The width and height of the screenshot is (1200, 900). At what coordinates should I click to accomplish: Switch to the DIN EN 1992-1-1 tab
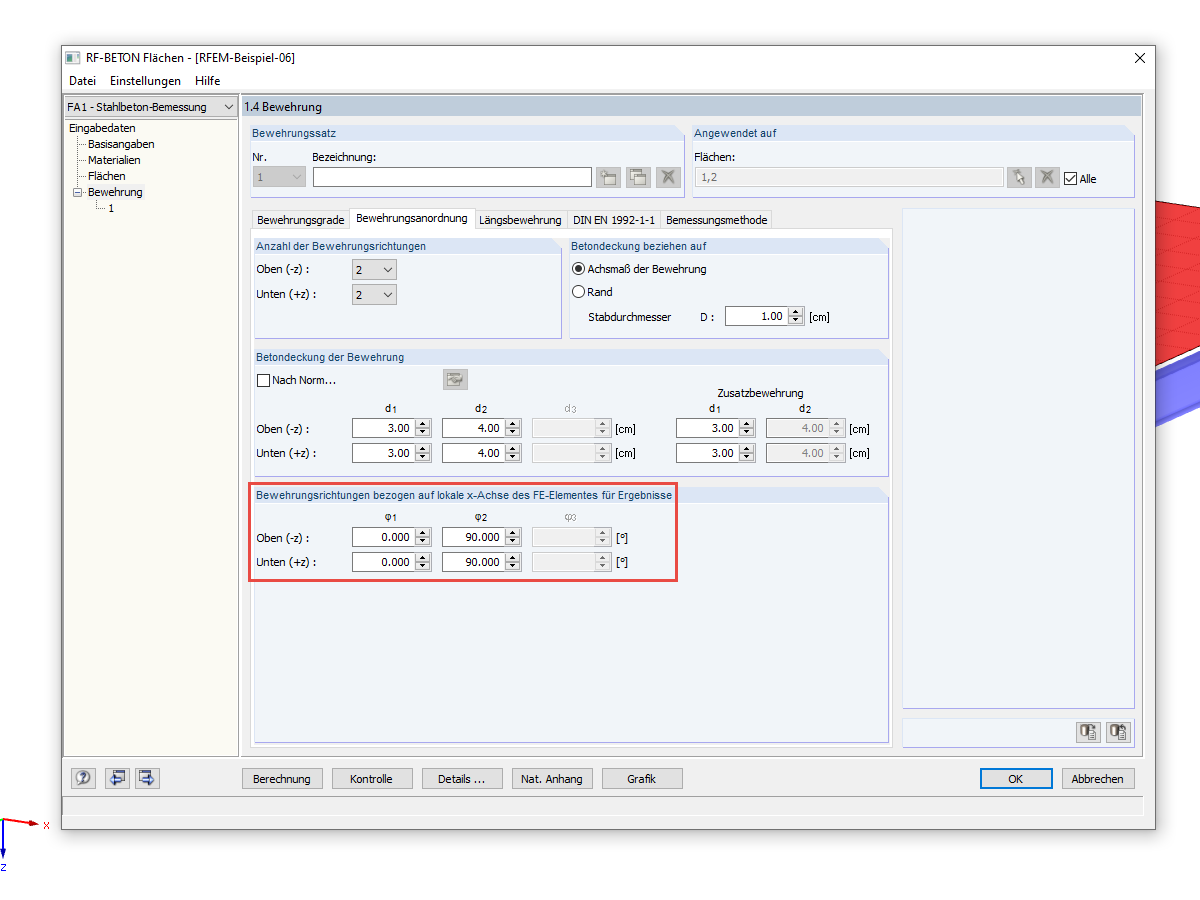click(614, 220)
